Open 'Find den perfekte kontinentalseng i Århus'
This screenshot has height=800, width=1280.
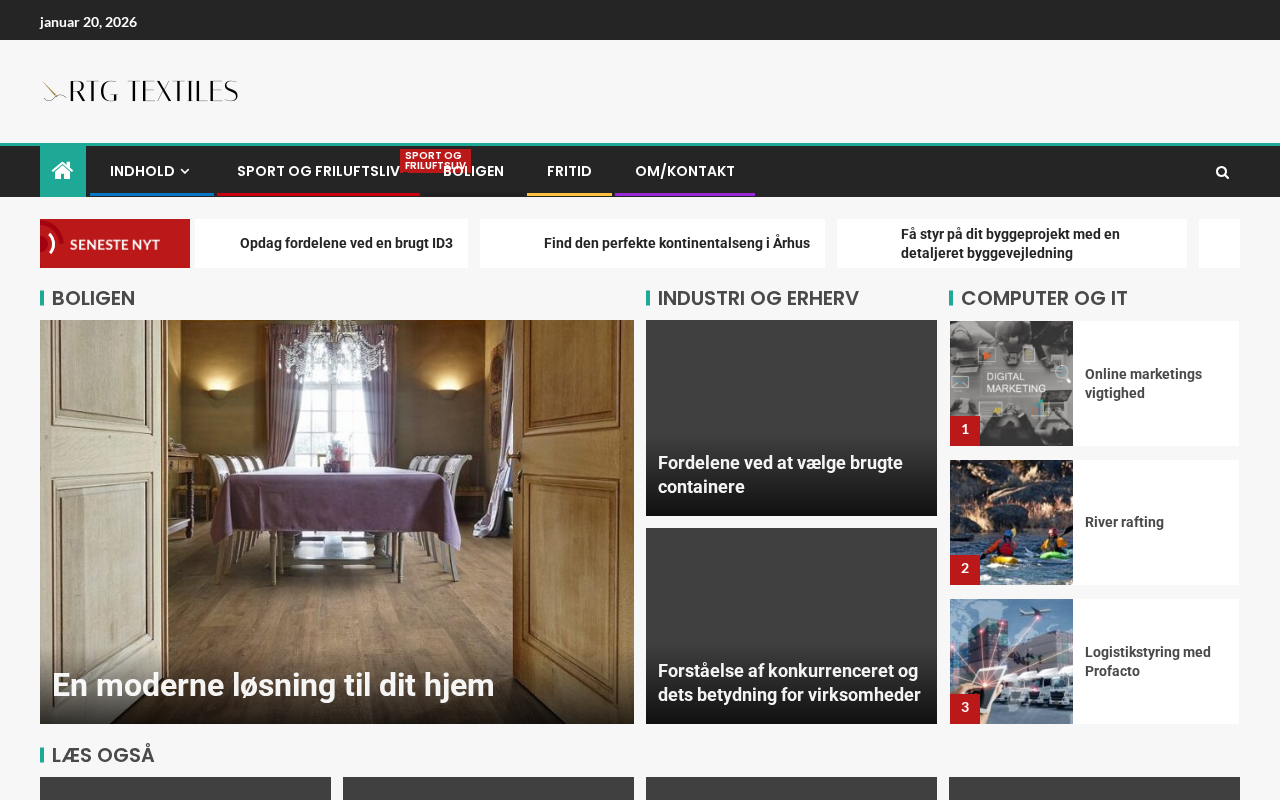tap(677, 243)
